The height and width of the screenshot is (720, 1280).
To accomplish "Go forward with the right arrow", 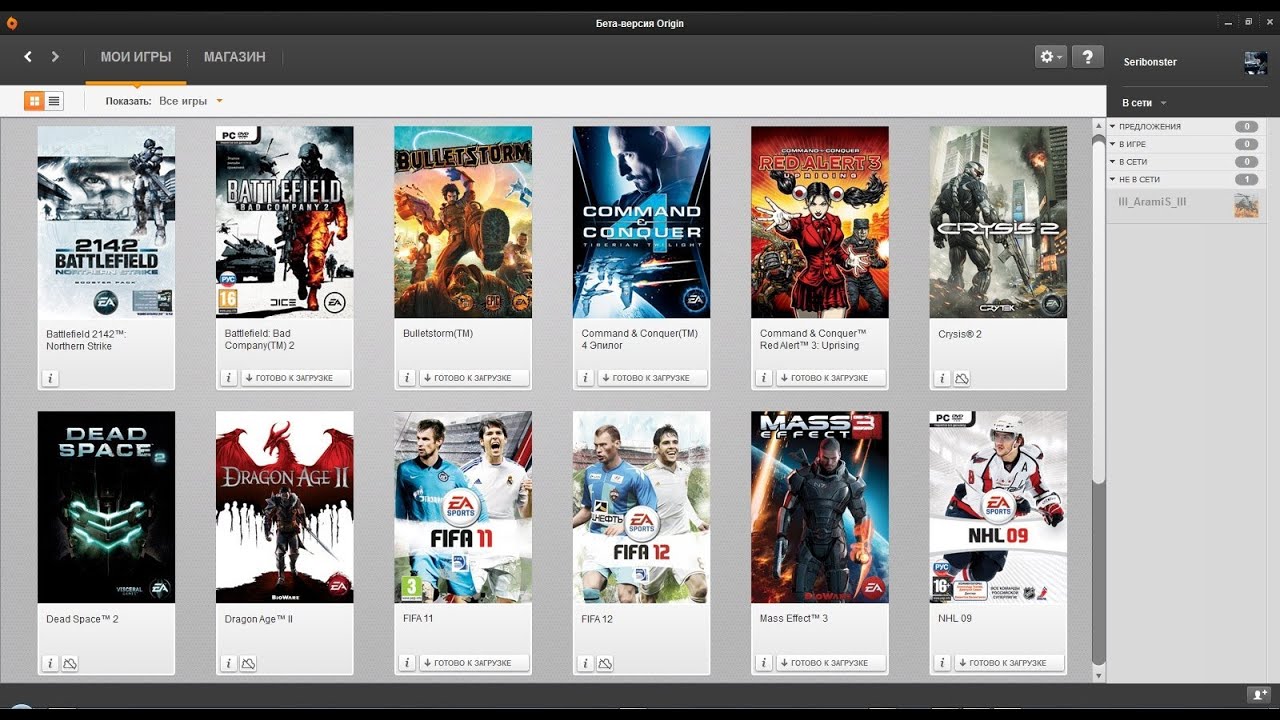I will coord(55,57).
